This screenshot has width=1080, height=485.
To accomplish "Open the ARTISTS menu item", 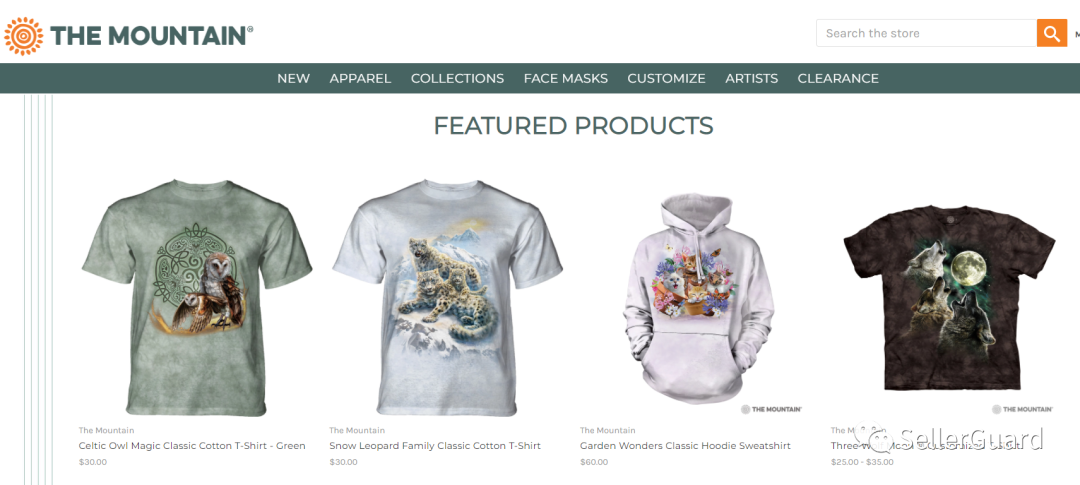I will click(x=751, y=79).
